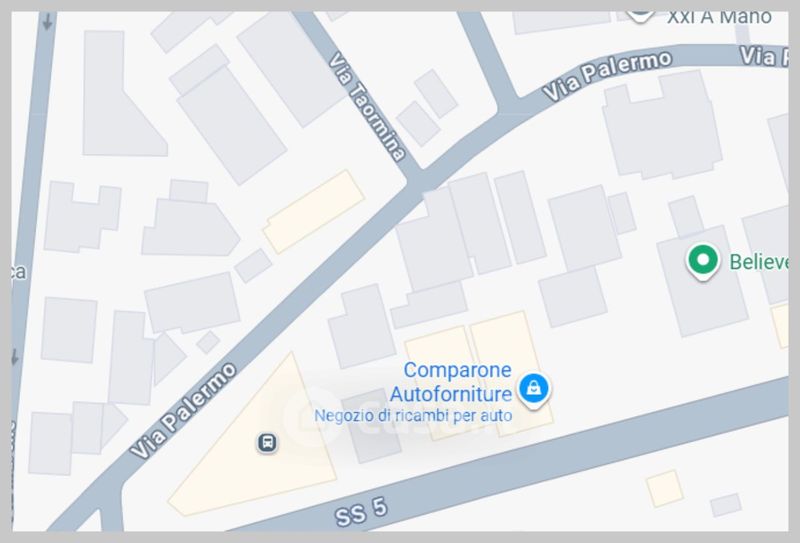Click the long yellow highlighted building near Via Taormina
Viewport: 800px width, 543px height.
coord(314,211)
